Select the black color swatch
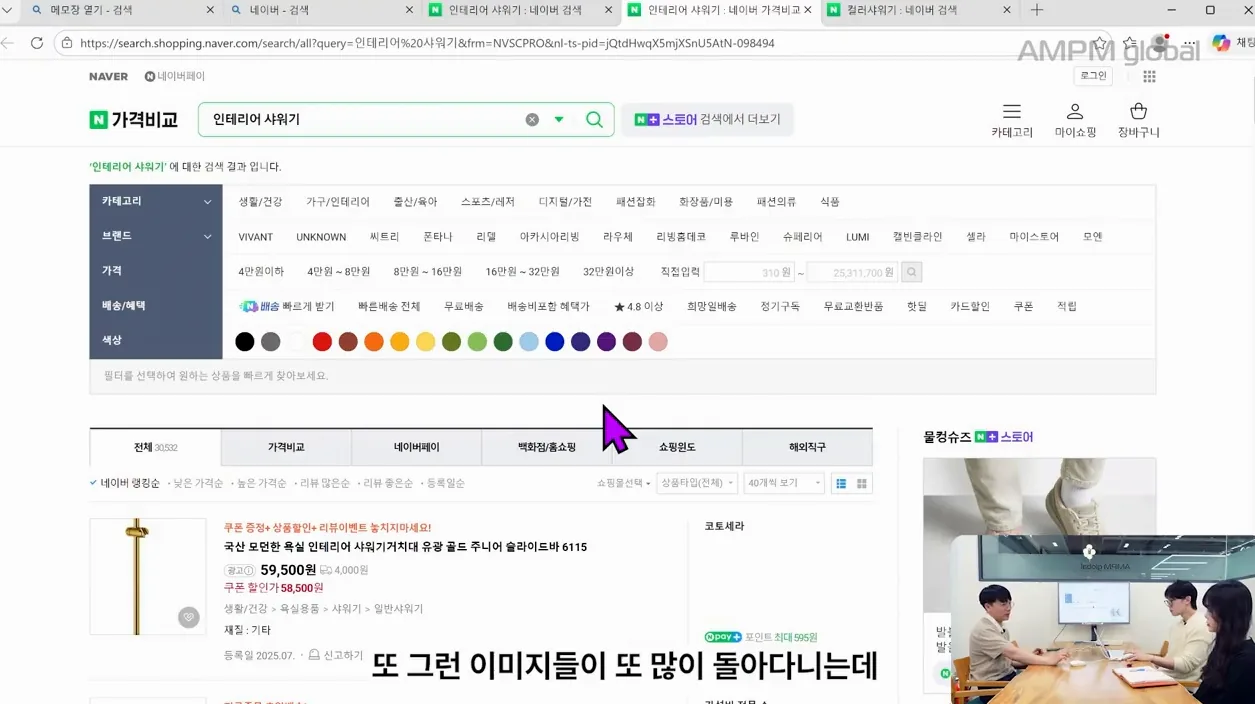This screenshot has width=1255, height=704. pos(244,342)
